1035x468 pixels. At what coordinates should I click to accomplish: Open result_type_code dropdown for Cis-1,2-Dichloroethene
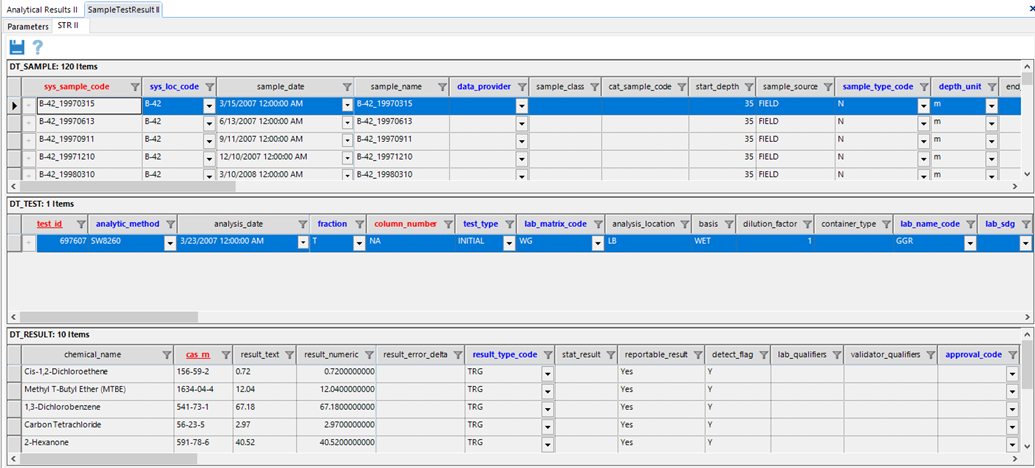point(547,372)
